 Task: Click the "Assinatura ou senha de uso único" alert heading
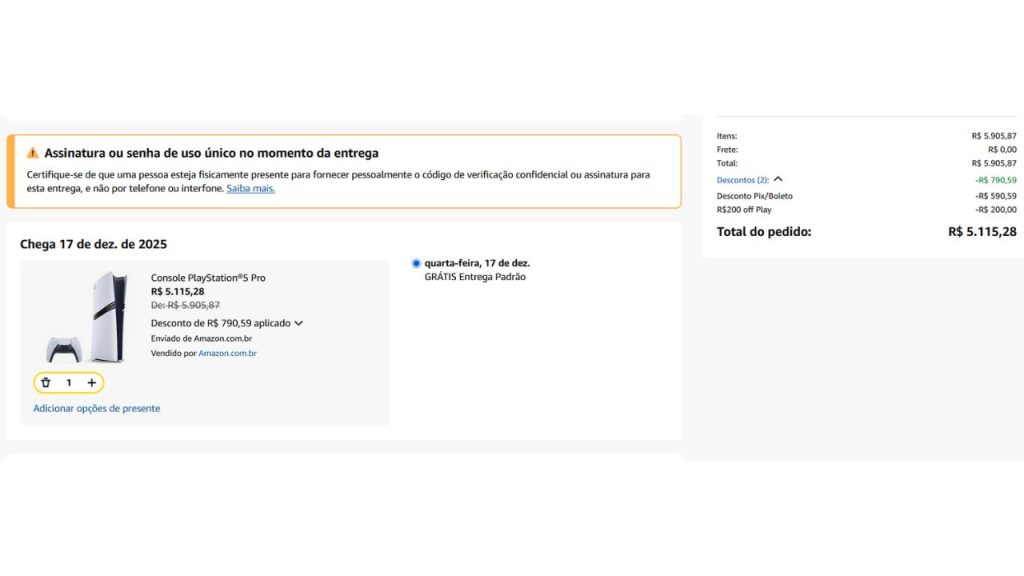[211, 153]
